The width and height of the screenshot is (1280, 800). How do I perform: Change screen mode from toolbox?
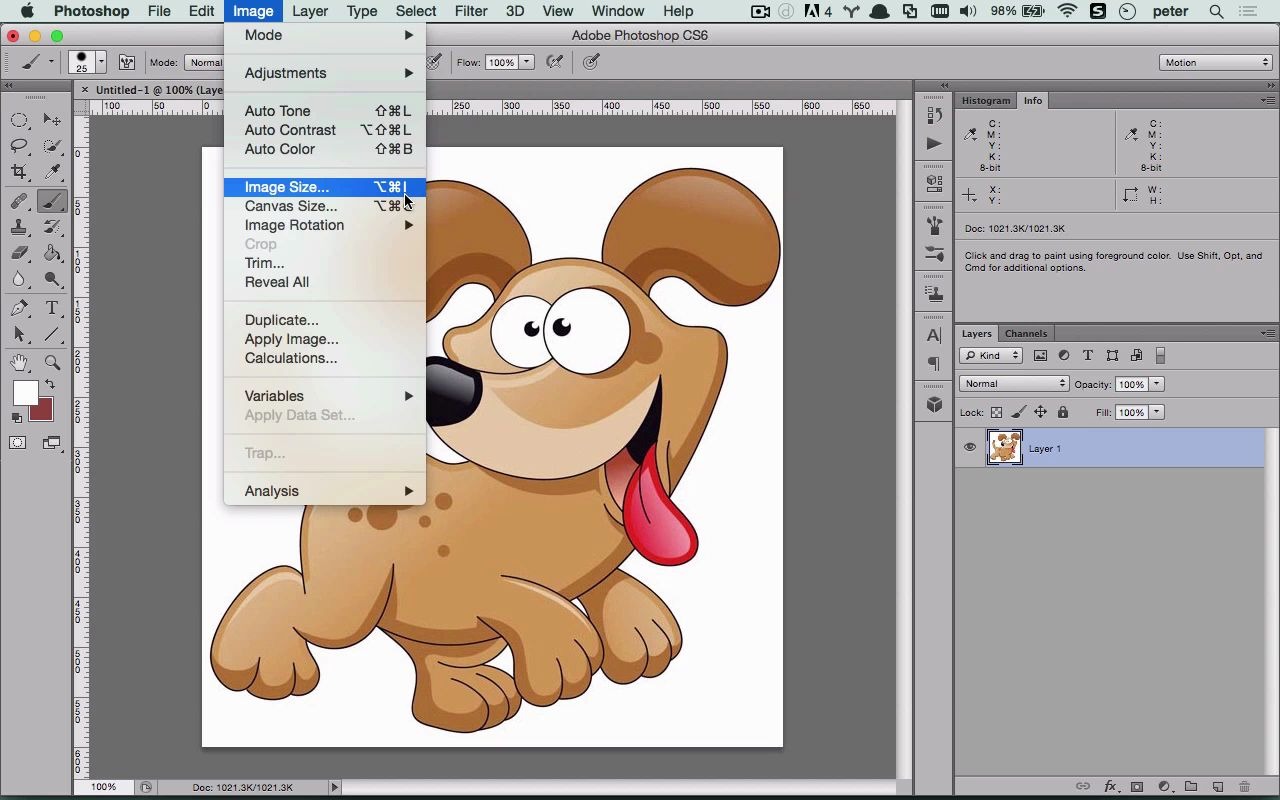point(52,443)
